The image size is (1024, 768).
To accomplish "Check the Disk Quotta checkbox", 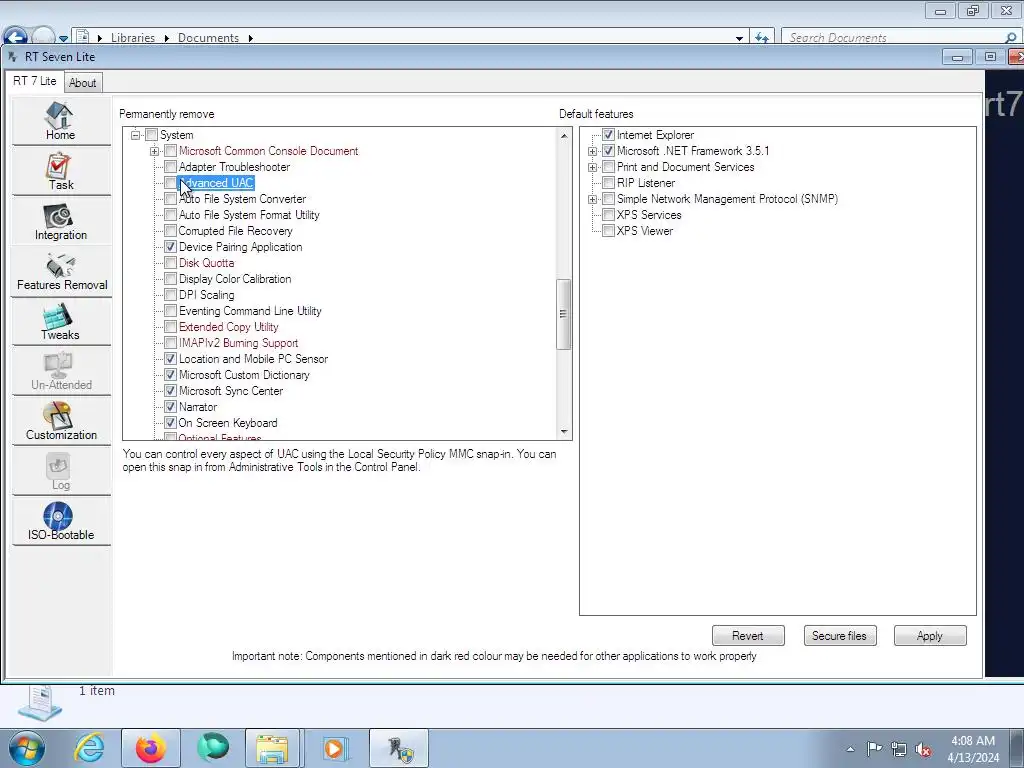I will [170, 263].
